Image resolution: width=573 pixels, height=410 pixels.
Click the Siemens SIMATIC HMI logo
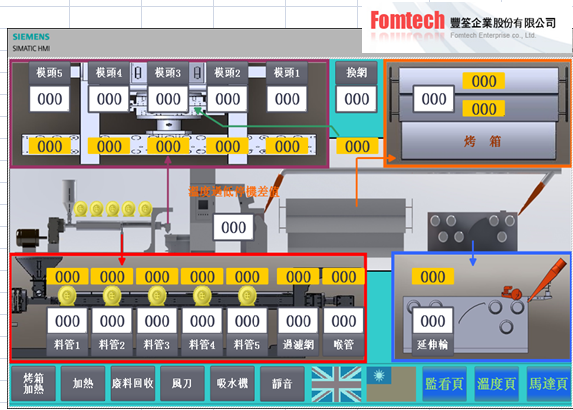tap(31, 42)
